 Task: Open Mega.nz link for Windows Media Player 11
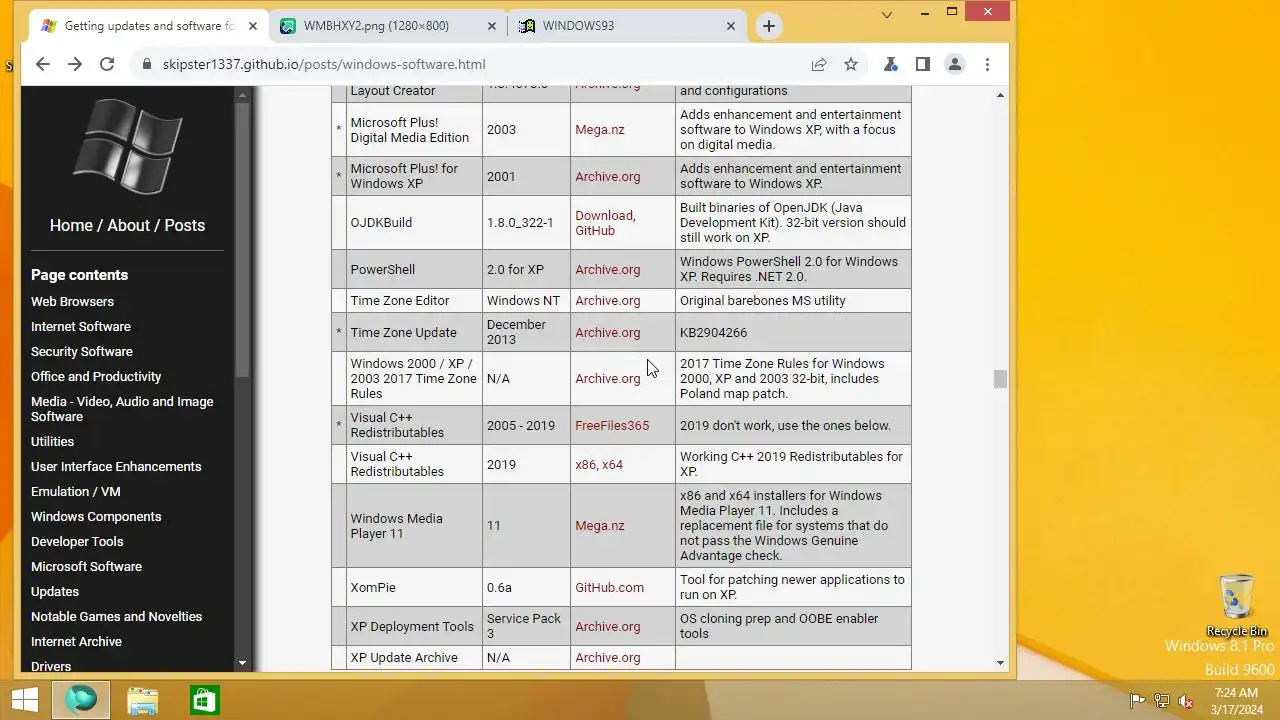pyautogui.click(x=599, y=525)
